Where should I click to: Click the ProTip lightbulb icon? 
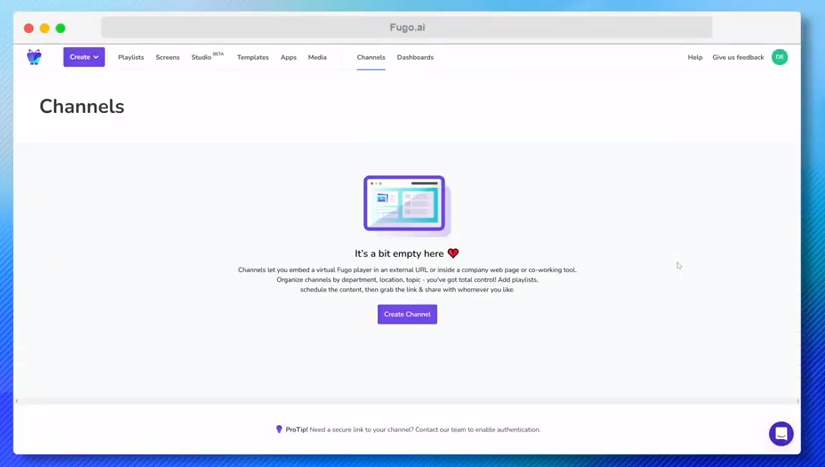pos(279,429)
